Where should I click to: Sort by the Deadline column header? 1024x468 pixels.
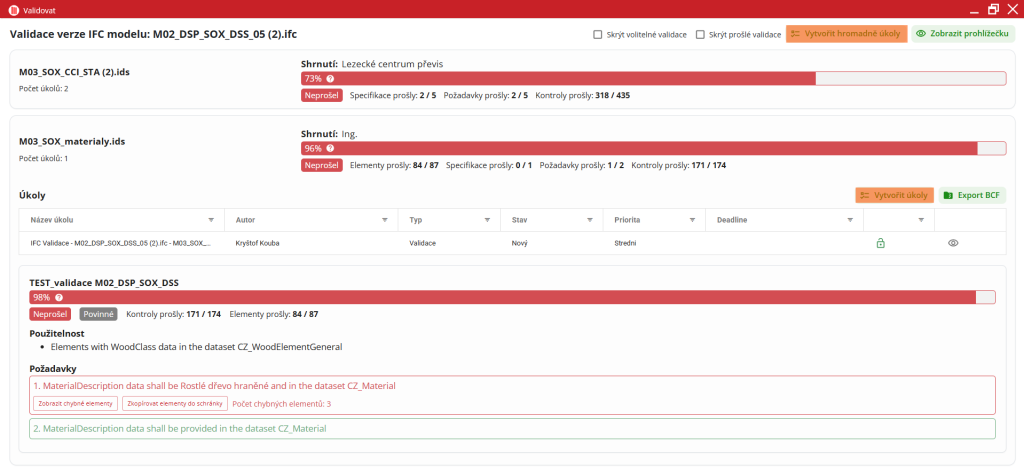(731, 219)
